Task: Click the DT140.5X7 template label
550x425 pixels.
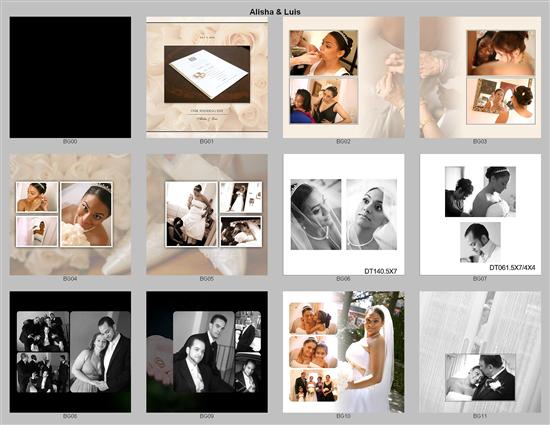Action: pyautogui.click(x=381, y=271)
